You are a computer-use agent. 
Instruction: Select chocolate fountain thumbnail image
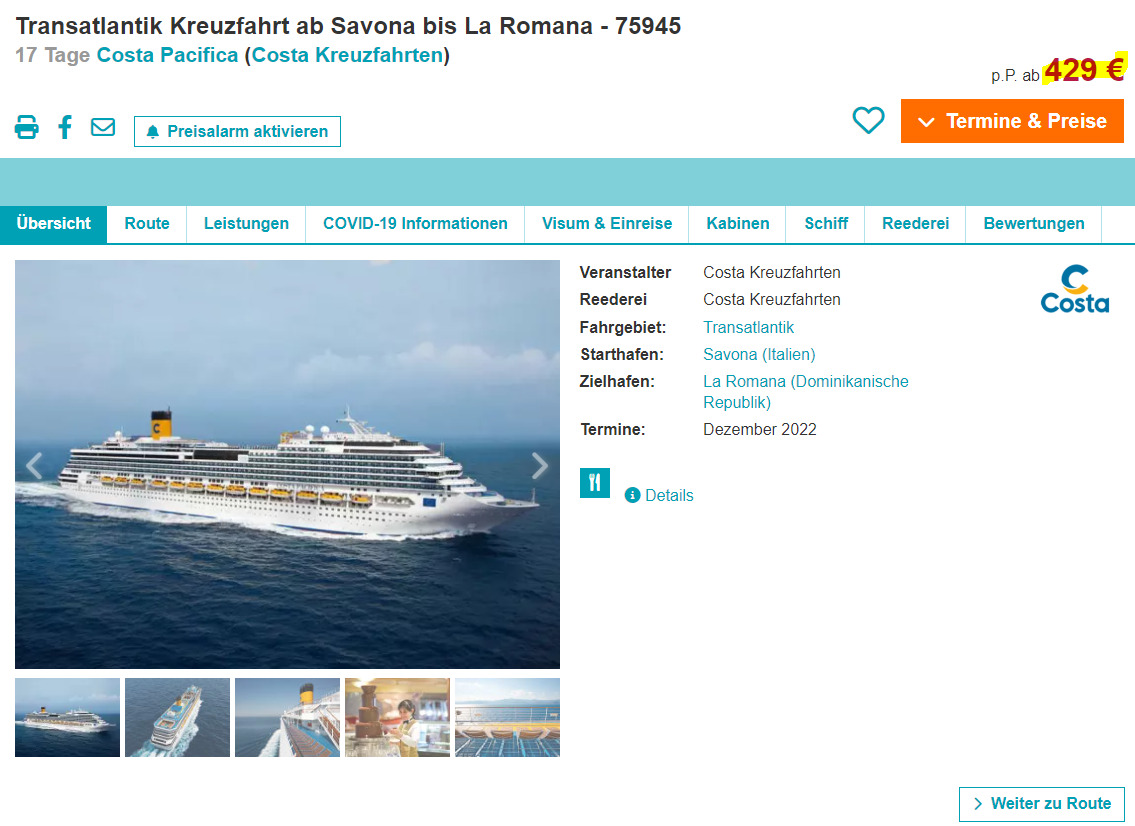coord(397,717)
